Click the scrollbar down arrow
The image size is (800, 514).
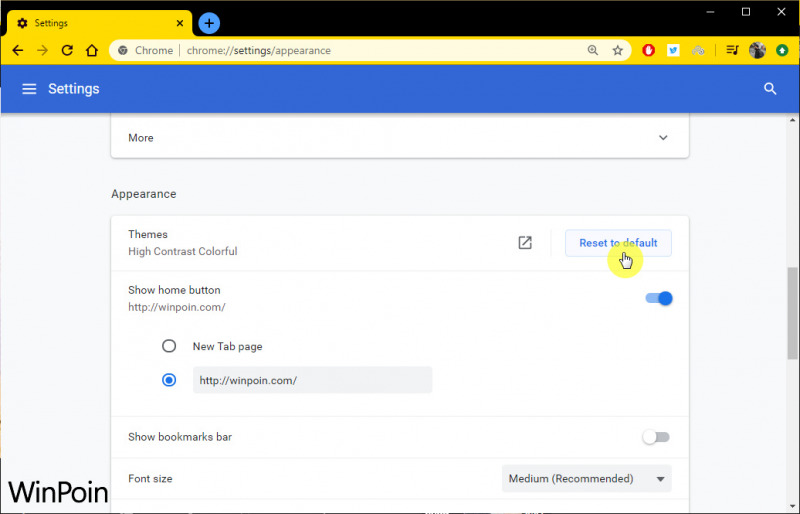(792, 505)
